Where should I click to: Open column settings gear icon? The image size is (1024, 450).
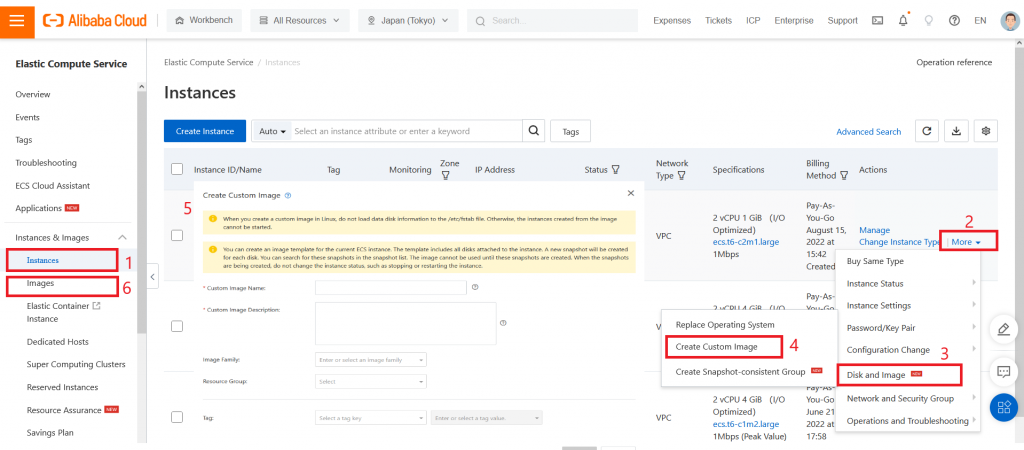pos(986,131)
